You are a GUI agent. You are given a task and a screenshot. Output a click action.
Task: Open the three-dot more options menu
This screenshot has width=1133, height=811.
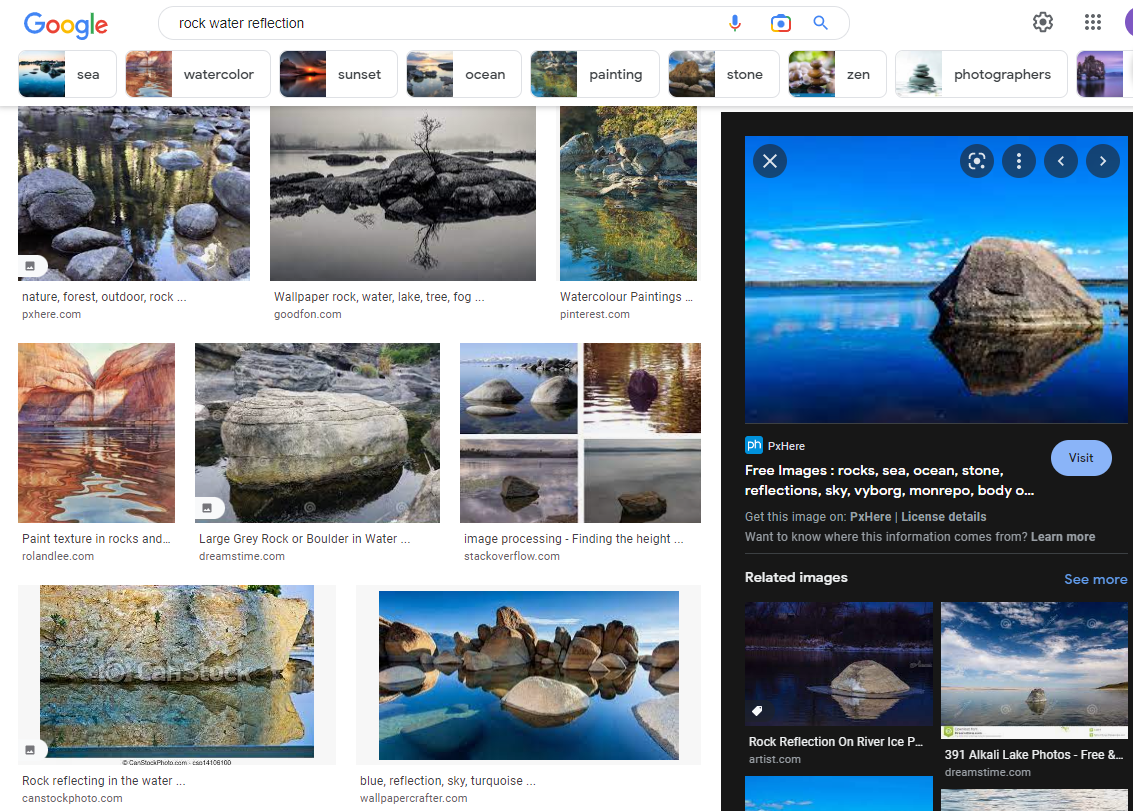(x=1019, y=161)
